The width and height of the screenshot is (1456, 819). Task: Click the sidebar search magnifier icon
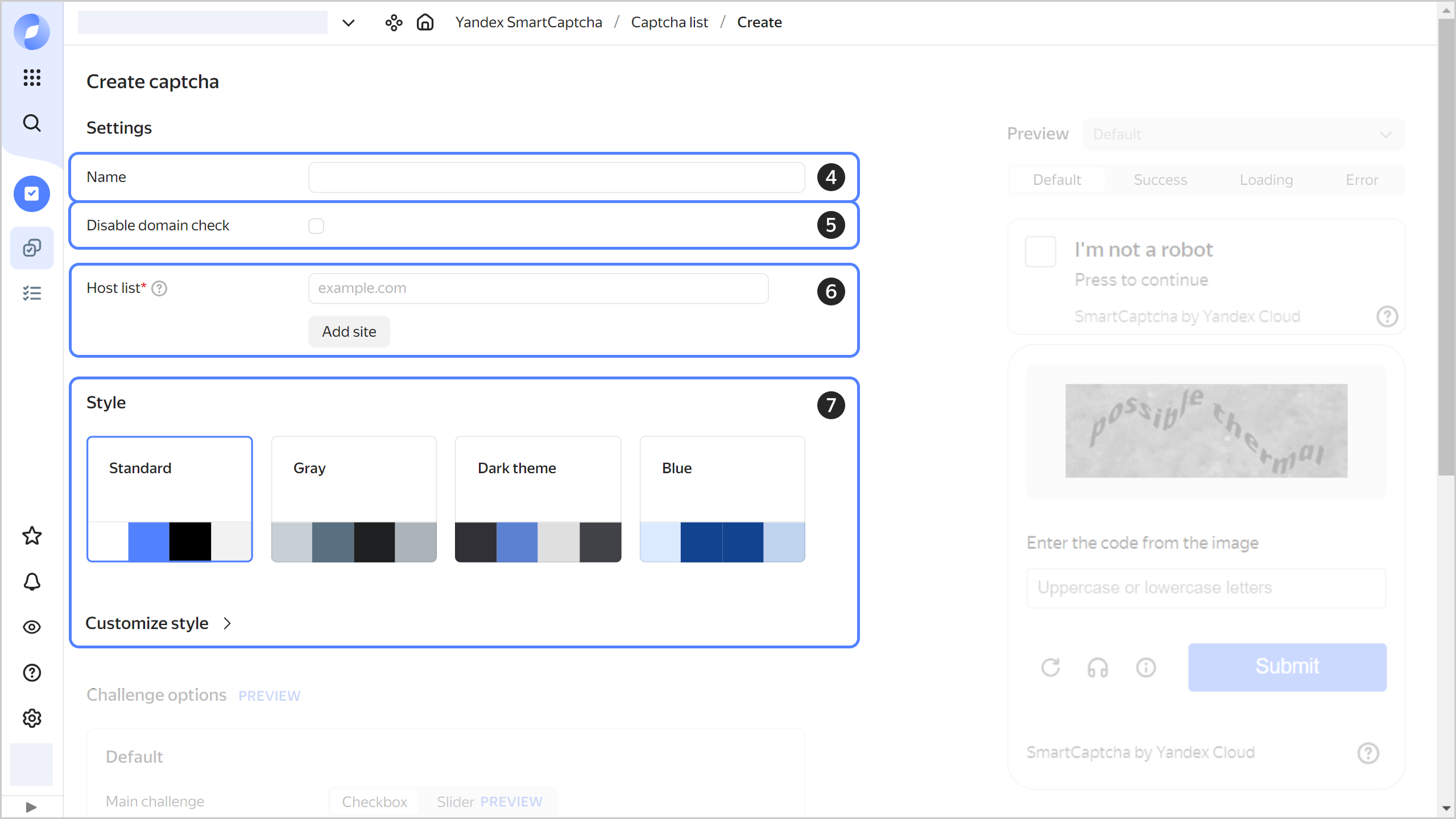(32, 123)
